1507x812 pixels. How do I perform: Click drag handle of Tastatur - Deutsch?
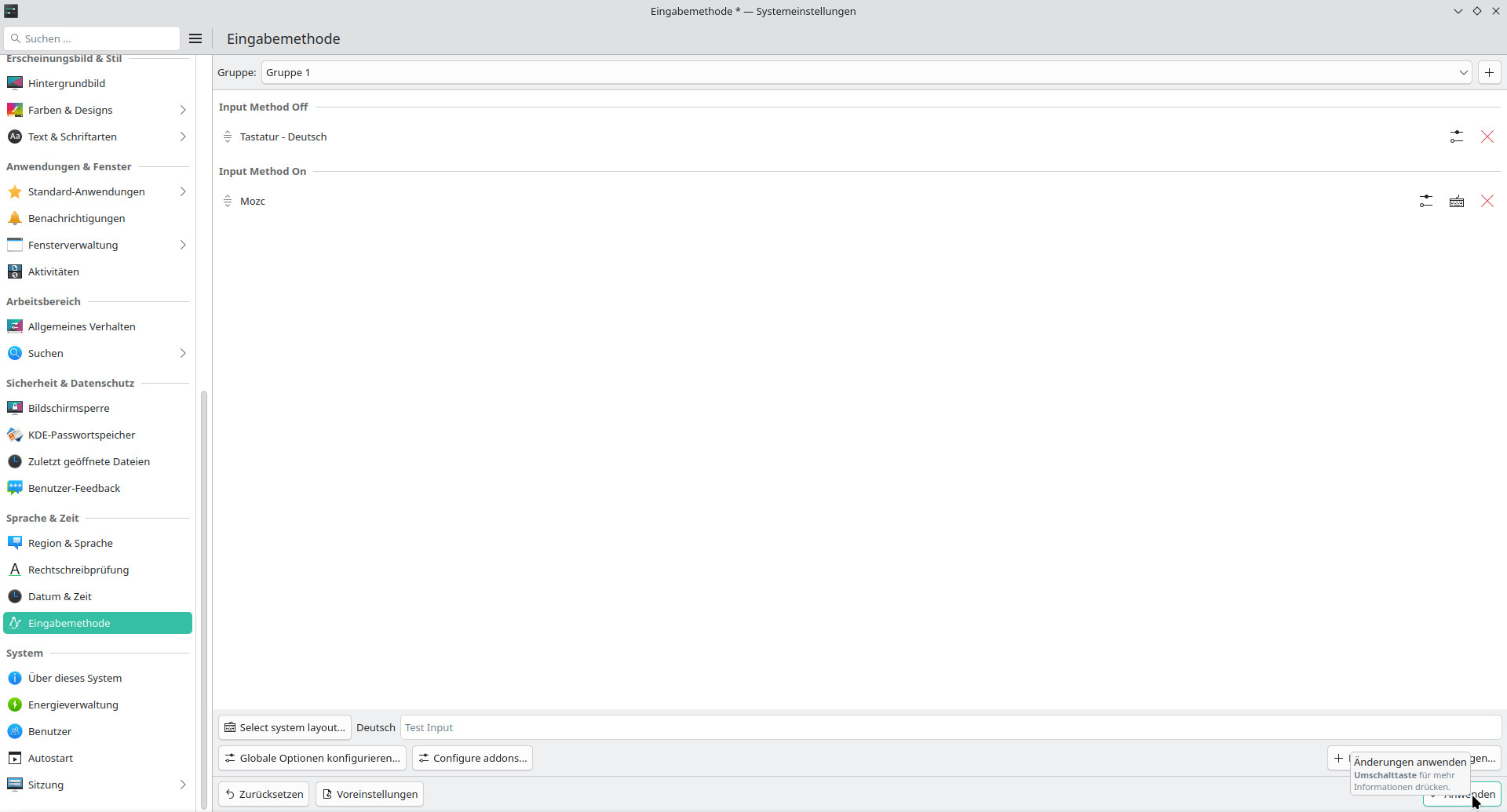click(228, 137)
